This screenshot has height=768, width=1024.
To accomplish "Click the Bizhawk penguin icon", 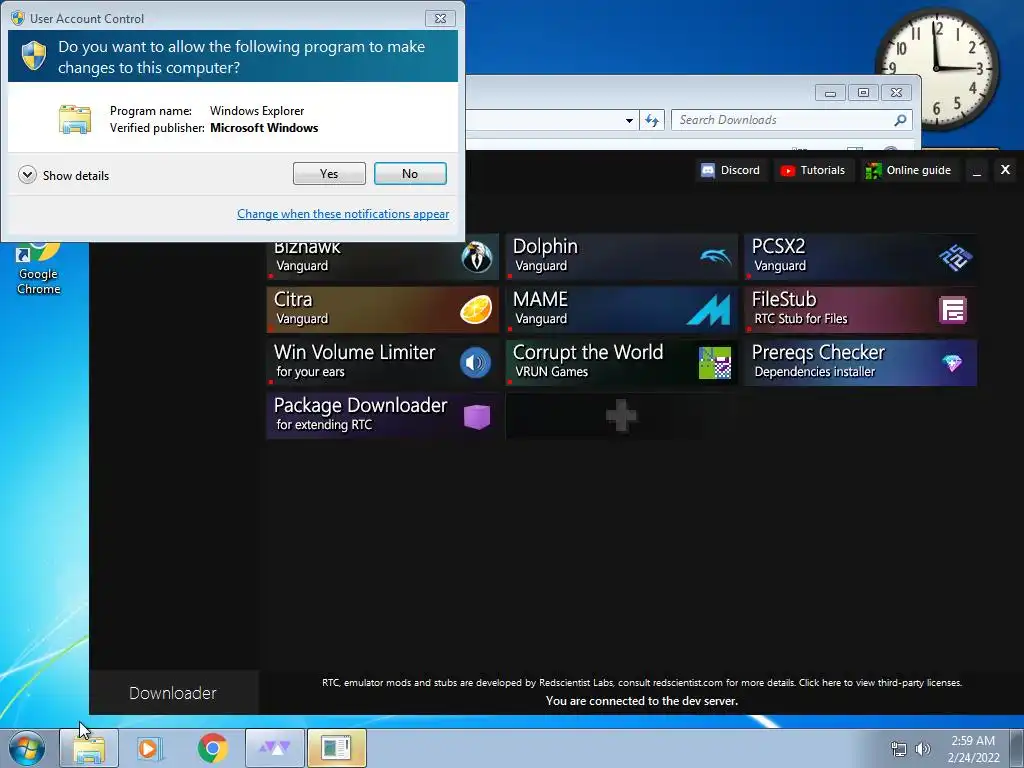I will tap(477, 257).
